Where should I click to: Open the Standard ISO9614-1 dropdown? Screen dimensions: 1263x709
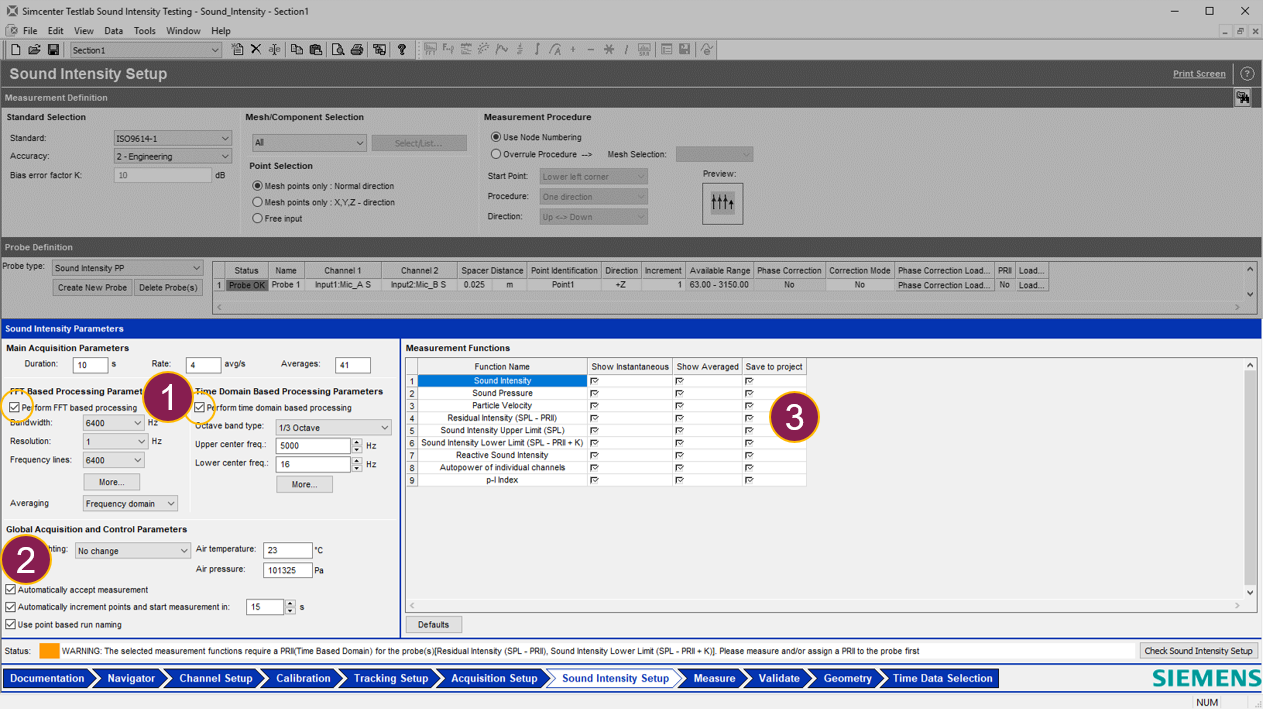[x=173, y=139]
